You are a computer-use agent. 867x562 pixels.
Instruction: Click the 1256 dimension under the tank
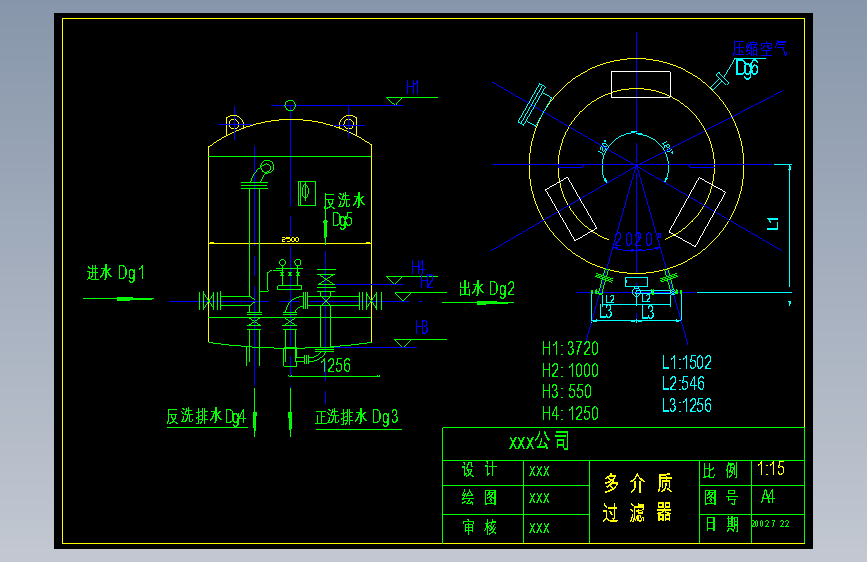coord(336,366)
